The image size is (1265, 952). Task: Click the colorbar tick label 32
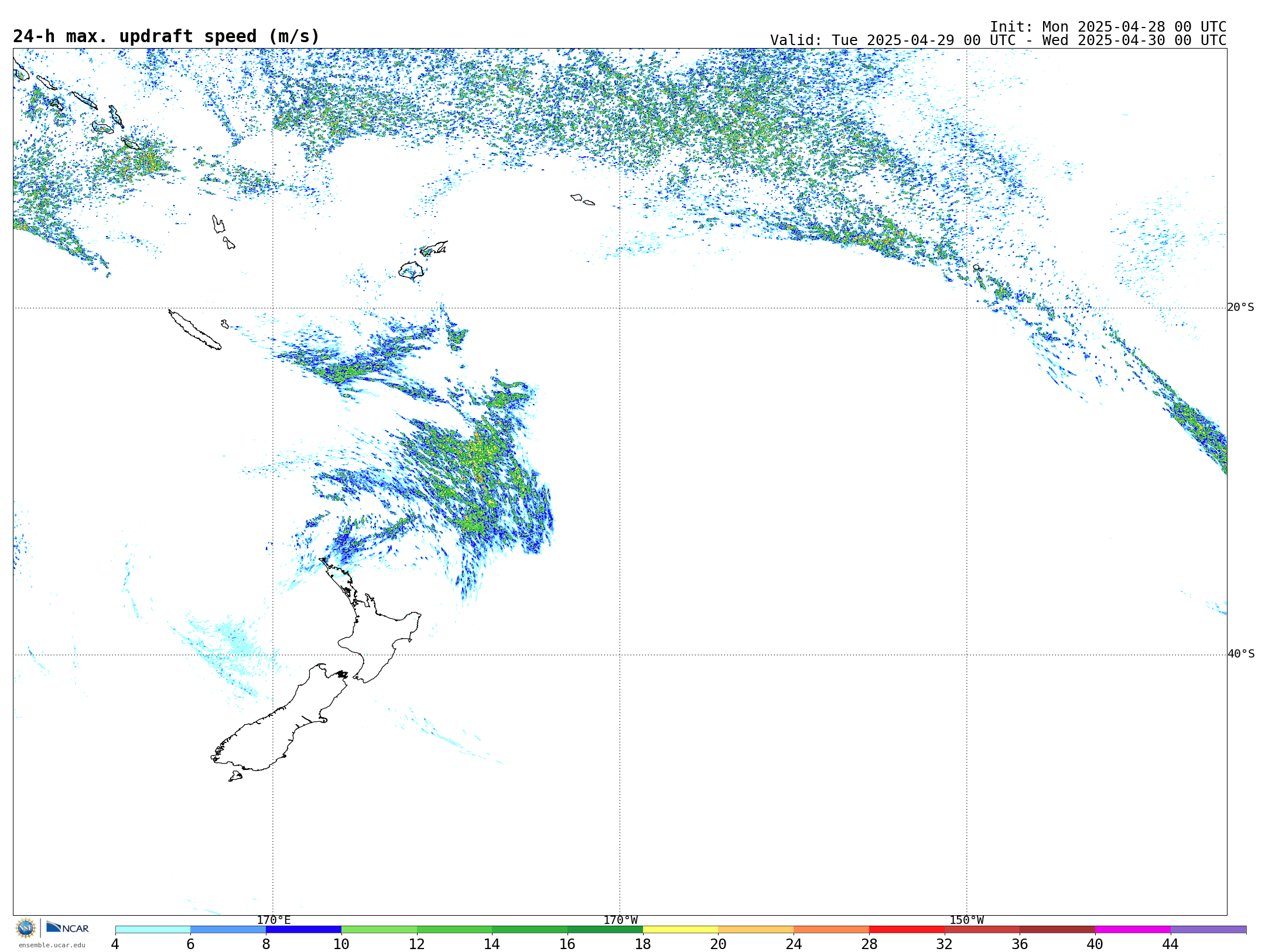point(945,944)
